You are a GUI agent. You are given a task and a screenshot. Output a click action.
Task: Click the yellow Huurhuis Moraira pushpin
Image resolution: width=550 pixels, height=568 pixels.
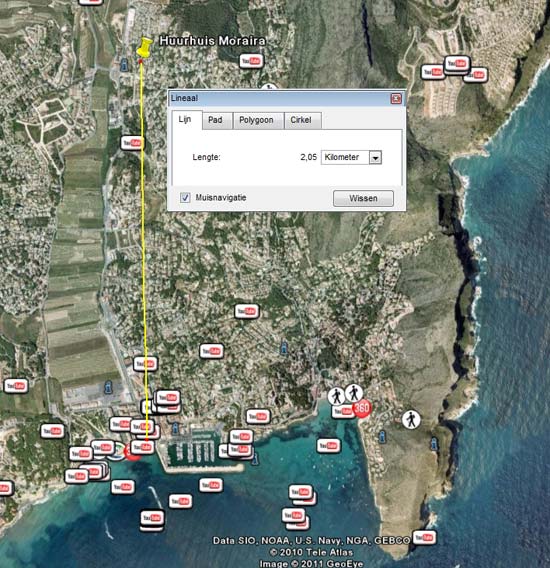pyautogui.click(x=145, y=47)
